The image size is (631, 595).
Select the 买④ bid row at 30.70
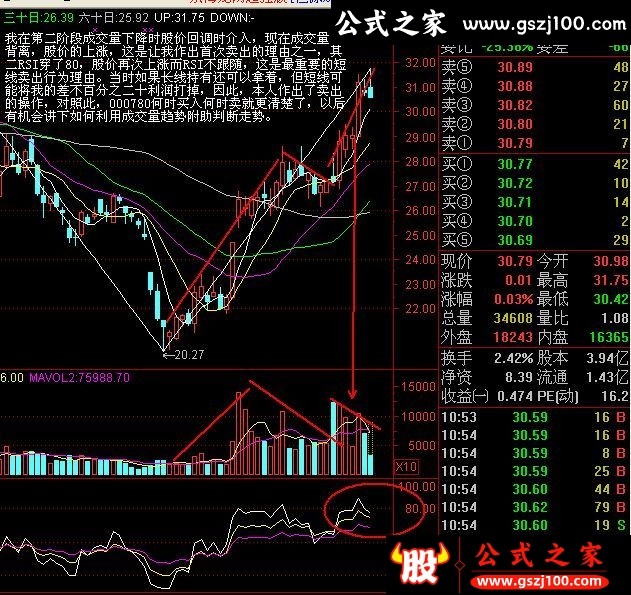click(534, 221)
